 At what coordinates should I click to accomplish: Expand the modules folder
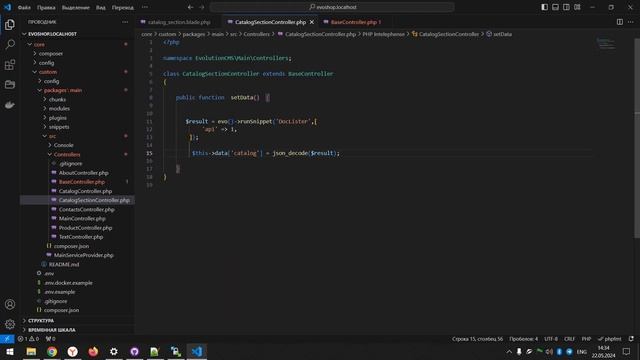(x=77, y=108)
